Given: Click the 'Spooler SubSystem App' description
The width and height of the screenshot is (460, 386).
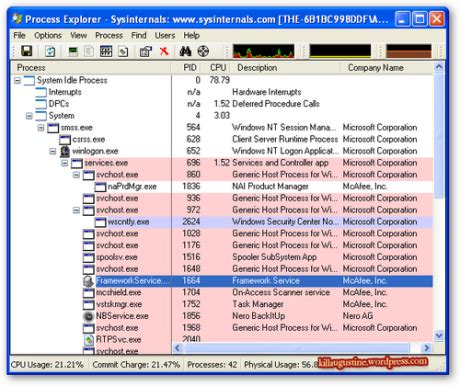Looking at the screenshot, I should coord(274,257).
